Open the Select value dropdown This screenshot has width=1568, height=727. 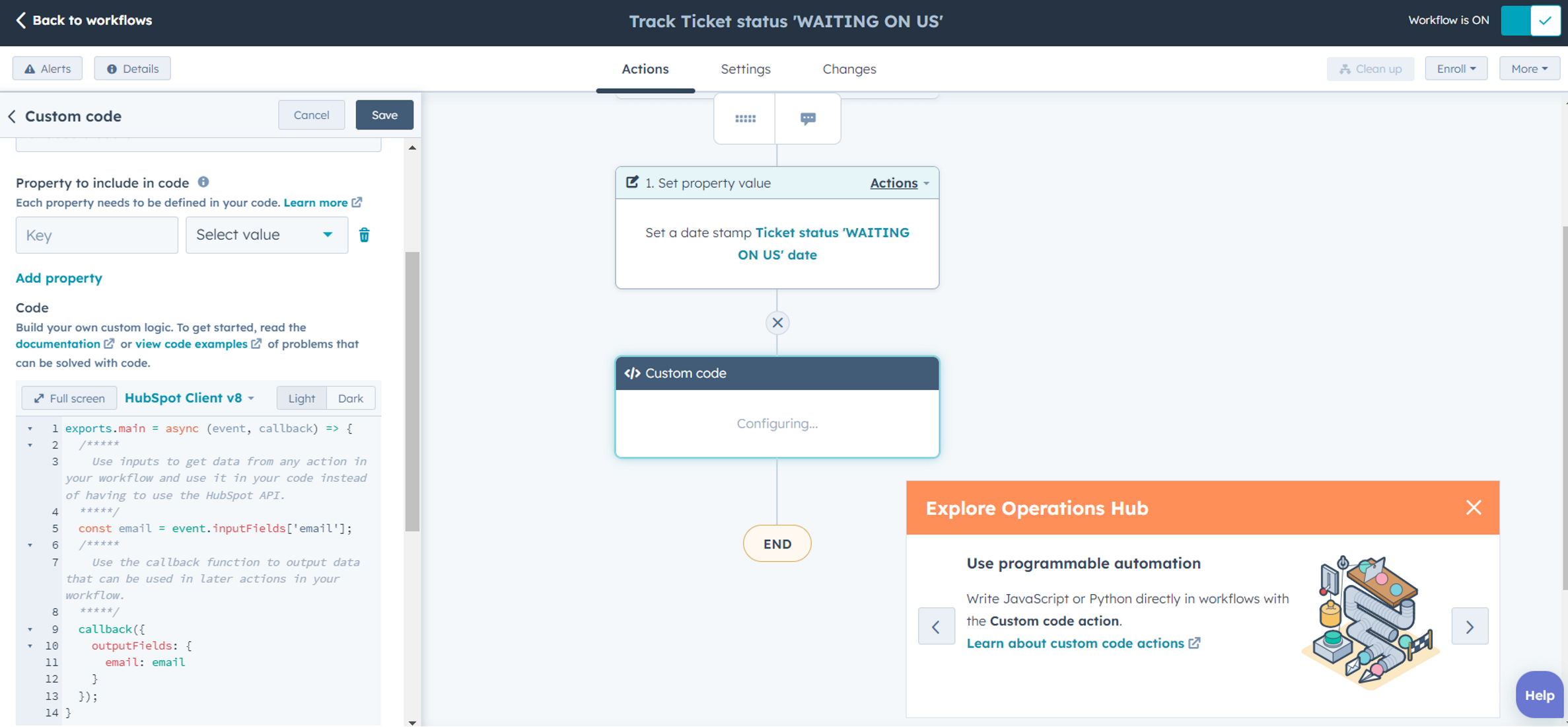point(267,235)
